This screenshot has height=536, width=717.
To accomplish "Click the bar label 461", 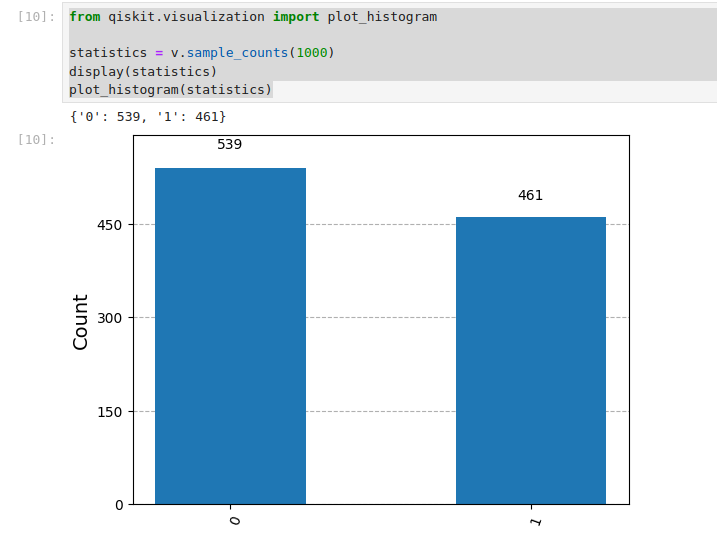I will [530, 195].
